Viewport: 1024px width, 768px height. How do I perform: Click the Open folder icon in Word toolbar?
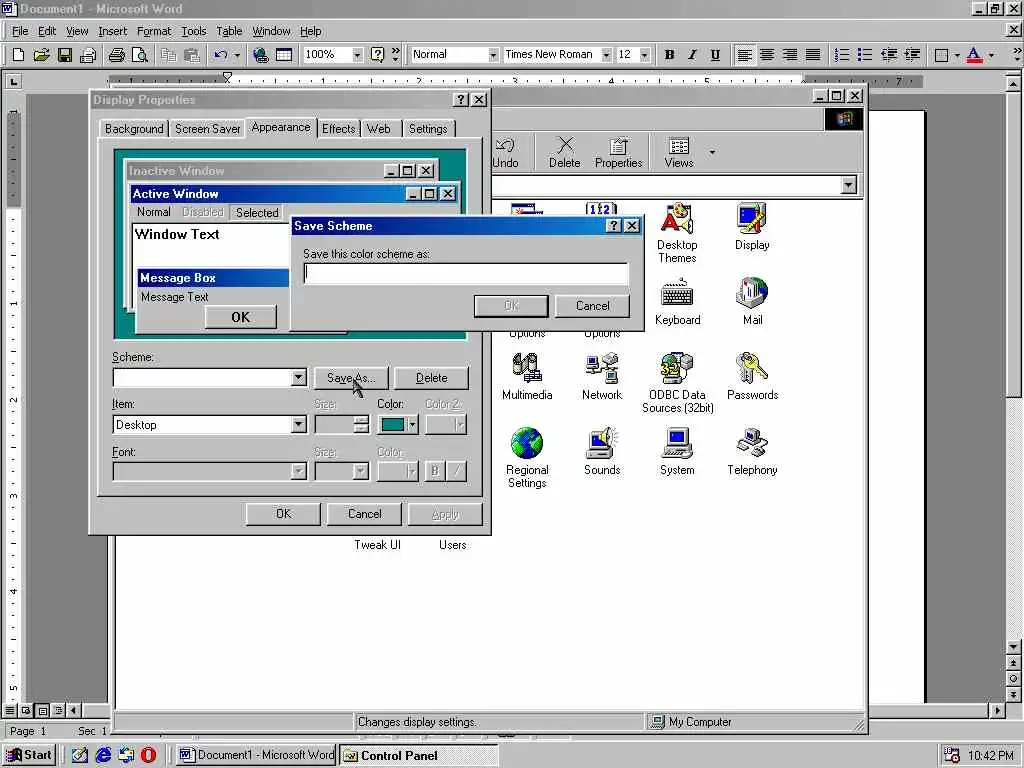41,55
